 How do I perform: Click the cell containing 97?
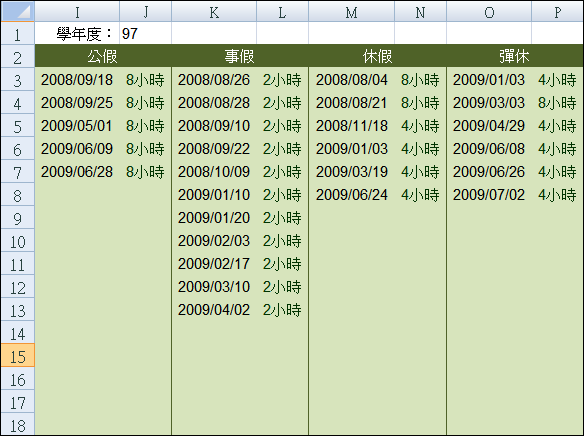pyautogui.click(x=145, y=34)
